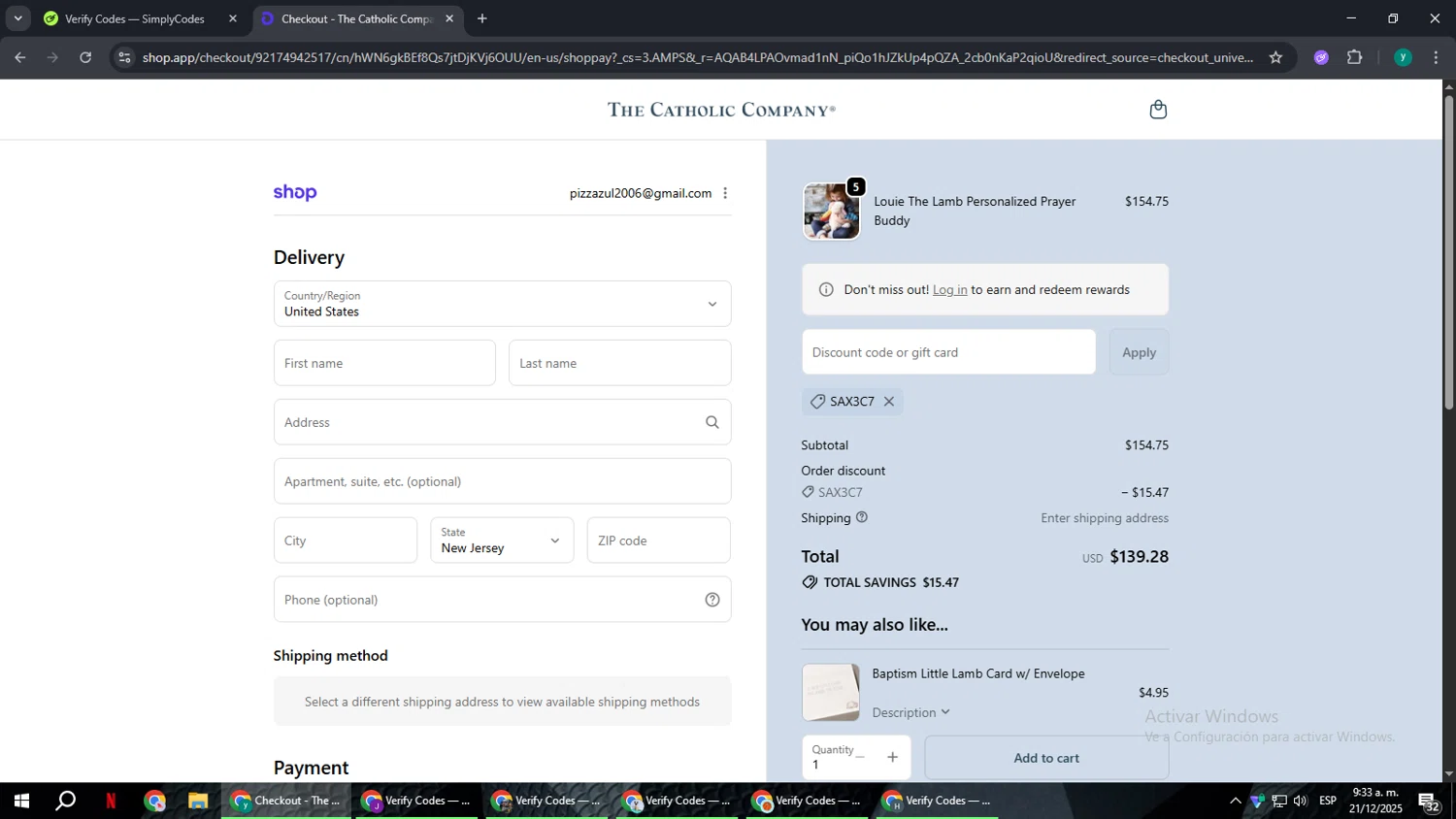Click the Enter shipping address text
The width and height of the screenshot is (1456, 819).
[1105, 518]
